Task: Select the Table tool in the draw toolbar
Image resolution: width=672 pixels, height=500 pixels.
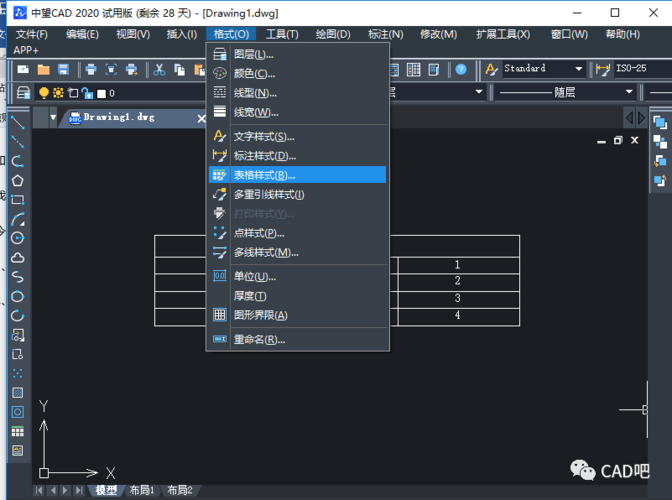Action: click(18, 431)
